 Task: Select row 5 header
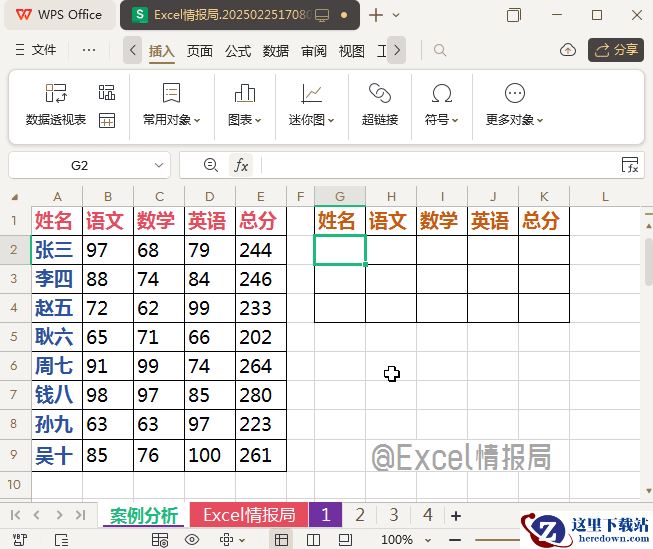coord(15,337)
